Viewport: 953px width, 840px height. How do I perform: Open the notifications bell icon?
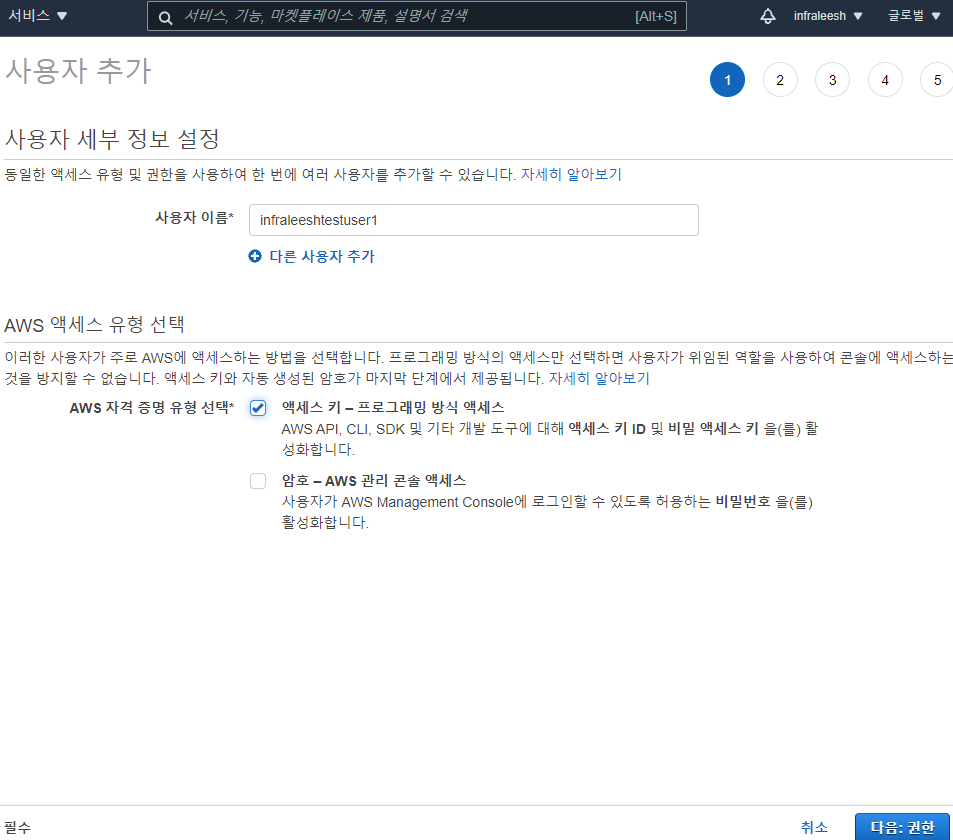pos(768,16)
